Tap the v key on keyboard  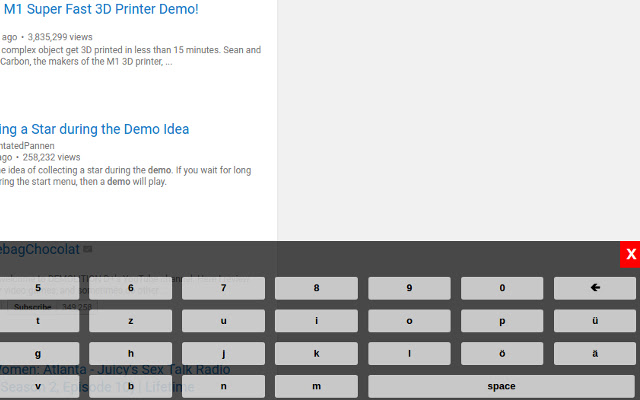coord(39,386)
